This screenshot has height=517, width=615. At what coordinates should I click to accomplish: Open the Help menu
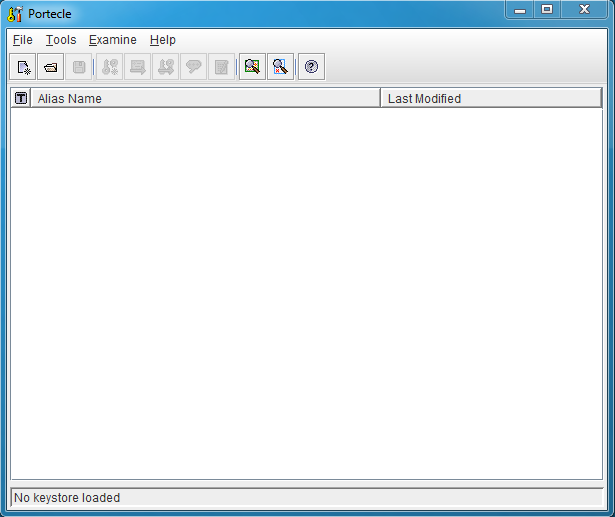[x=162, y=40]
